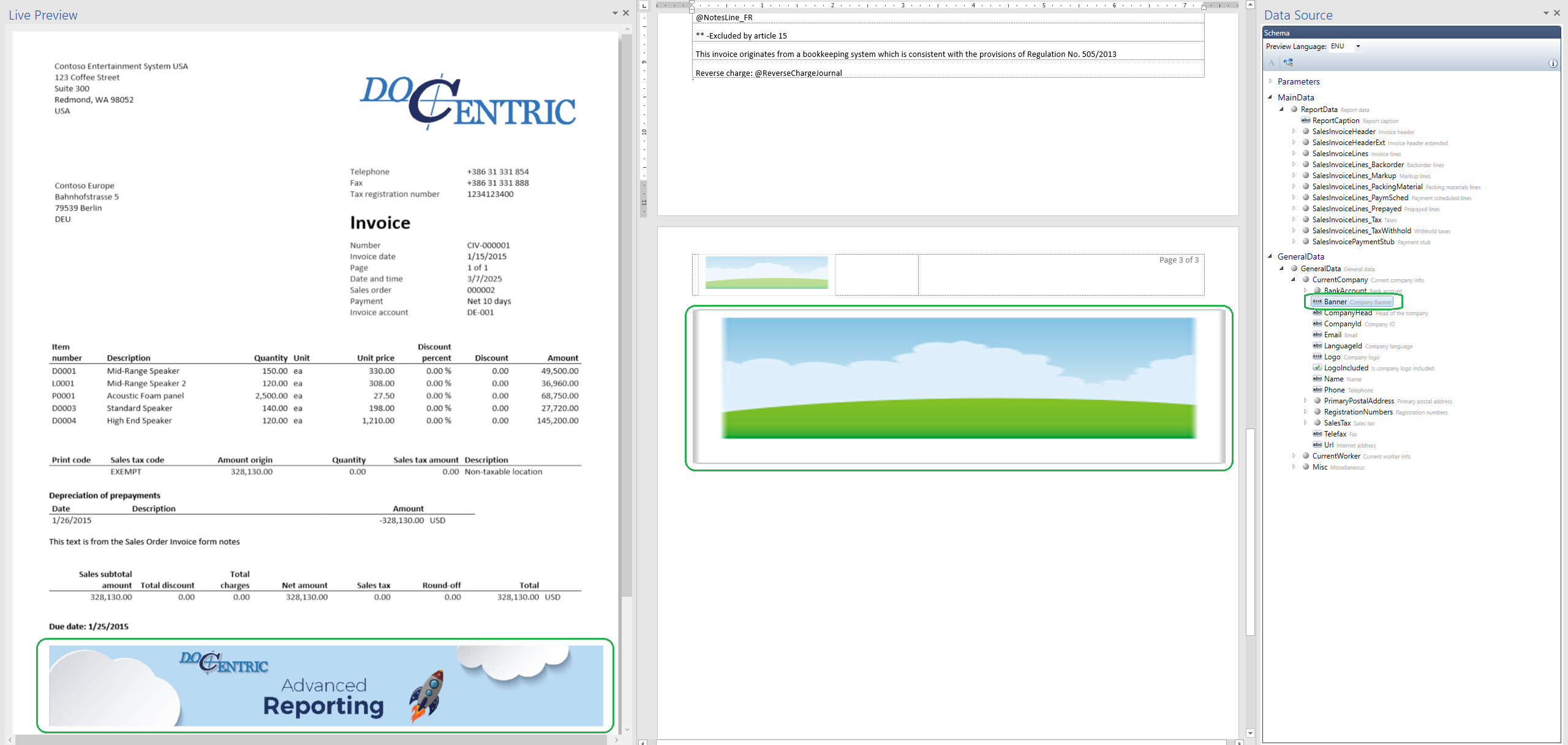This screenshot has width=1568, height=745.
Task: Click the document vertical scrollbar thumb
Action: (1250, 532)
